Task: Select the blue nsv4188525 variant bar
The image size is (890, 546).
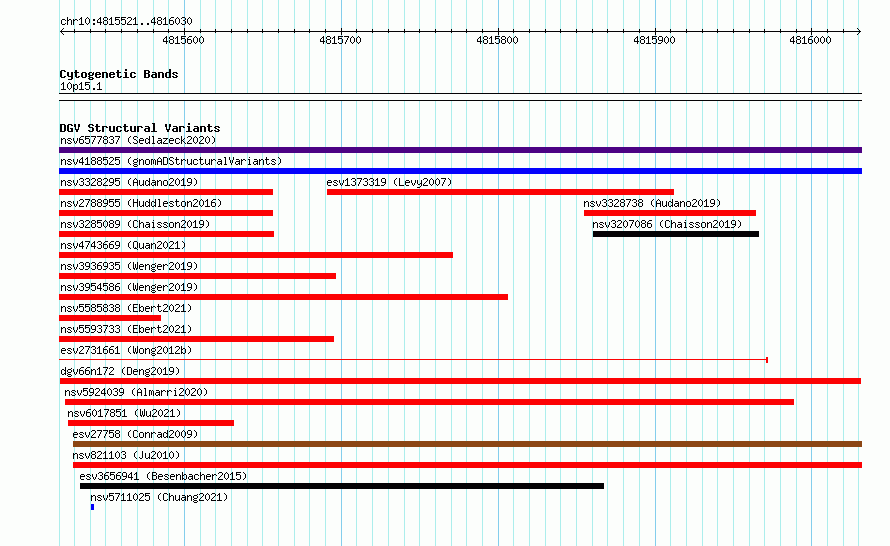Action: (460, 171)
